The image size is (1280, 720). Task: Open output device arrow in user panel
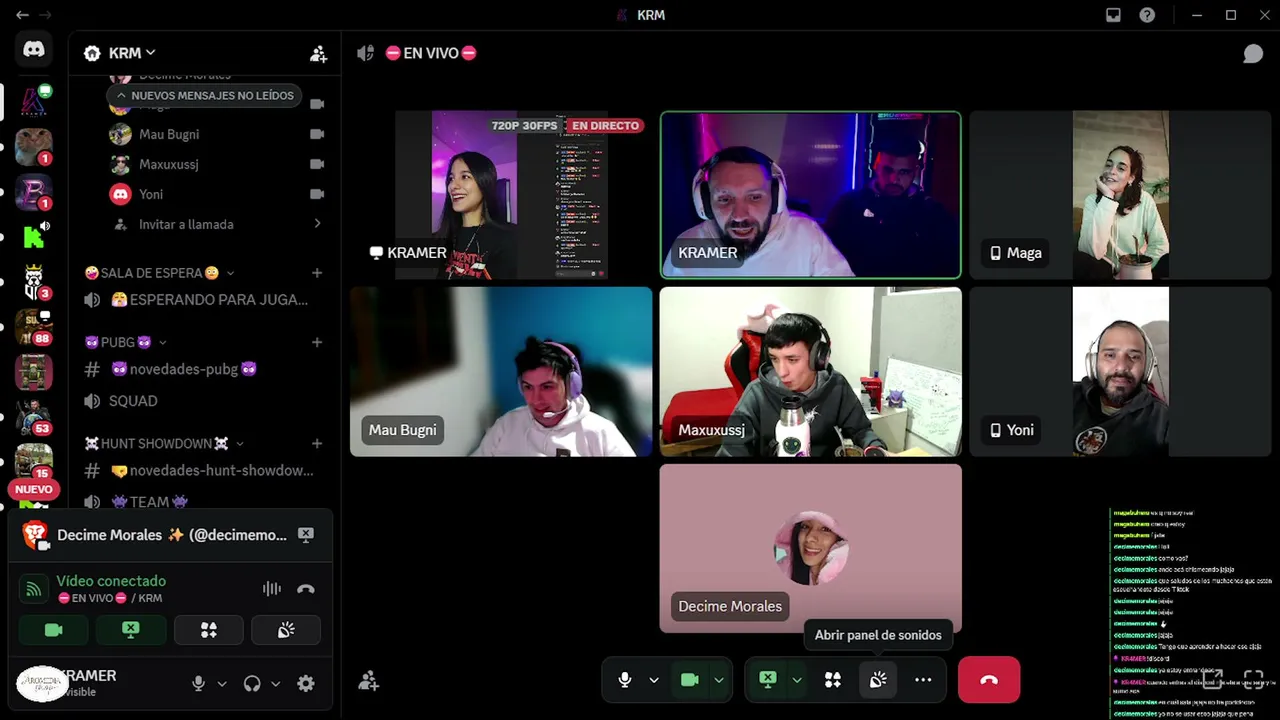click(275, 684)
